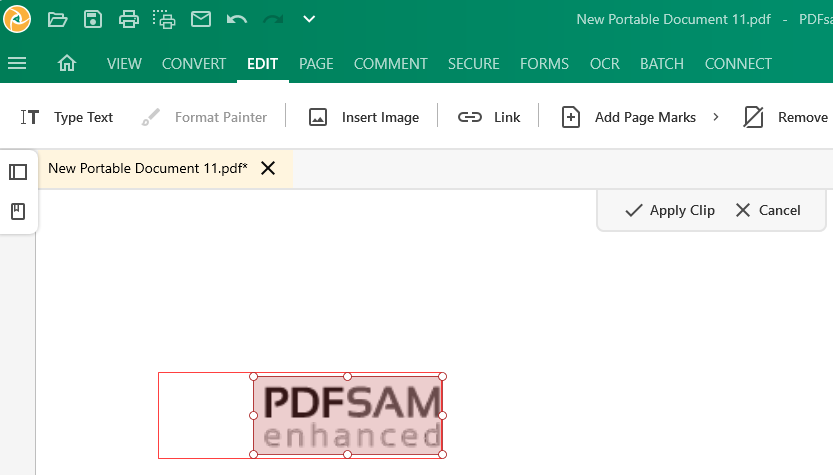Open the COMMENT tab

pos(390,64)
